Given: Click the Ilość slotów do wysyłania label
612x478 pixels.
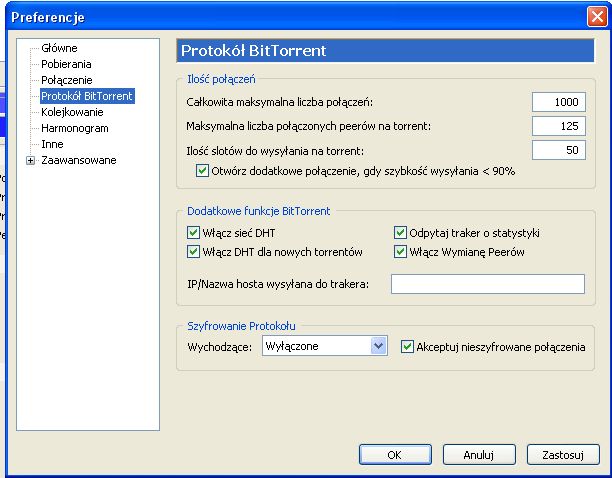Looking at the screenshot, I should [x=275, y=151].
